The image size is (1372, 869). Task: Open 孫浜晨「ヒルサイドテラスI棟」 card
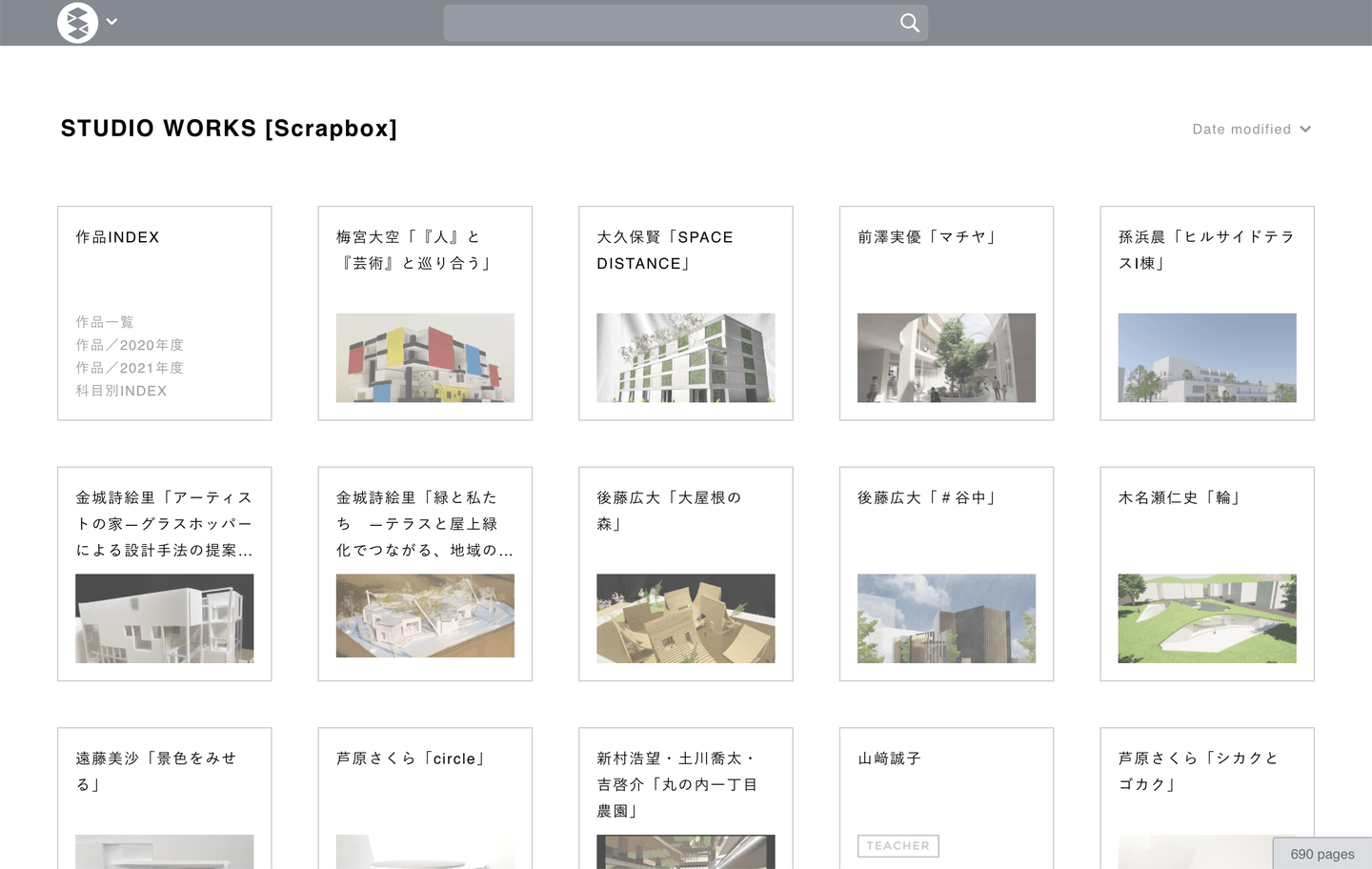click(1207, 313)
